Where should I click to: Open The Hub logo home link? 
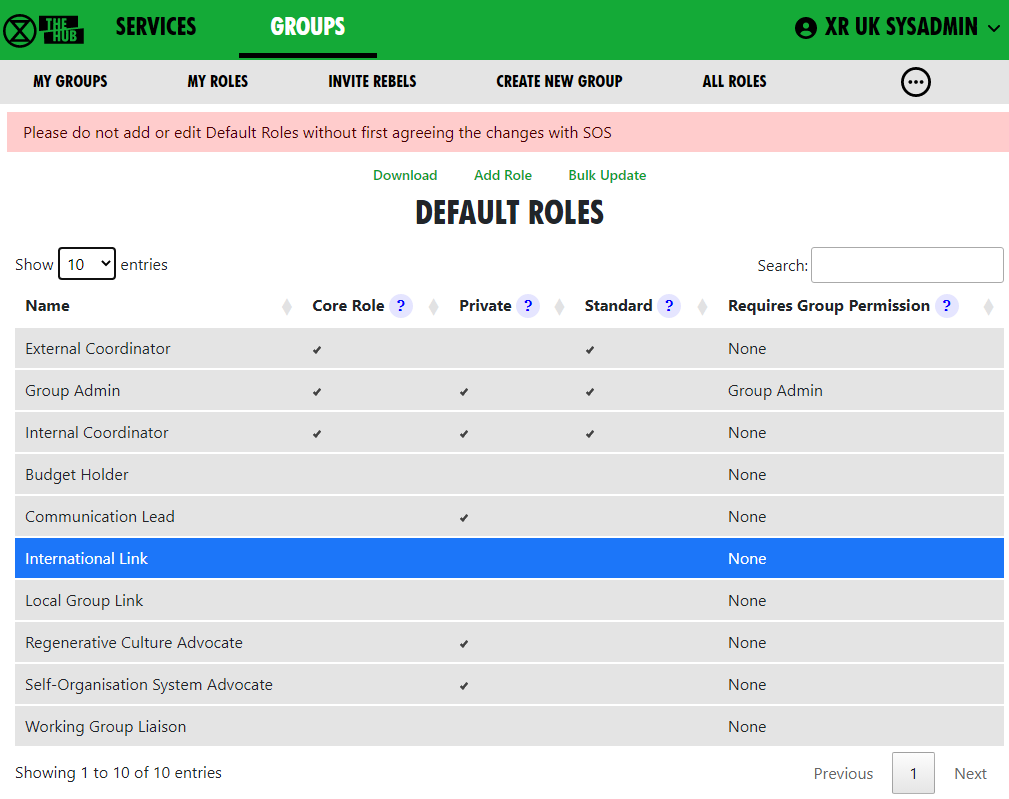(43, 30)
